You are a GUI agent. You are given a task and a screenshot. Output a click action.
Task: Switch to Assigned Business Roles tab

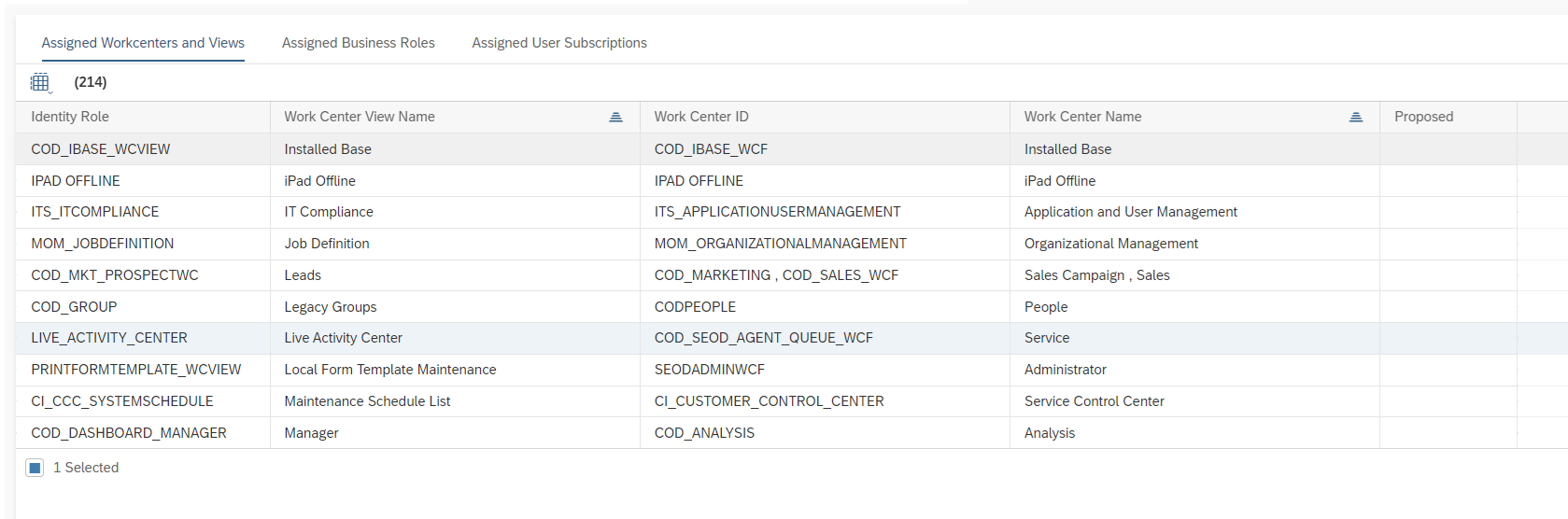[358, 43]
